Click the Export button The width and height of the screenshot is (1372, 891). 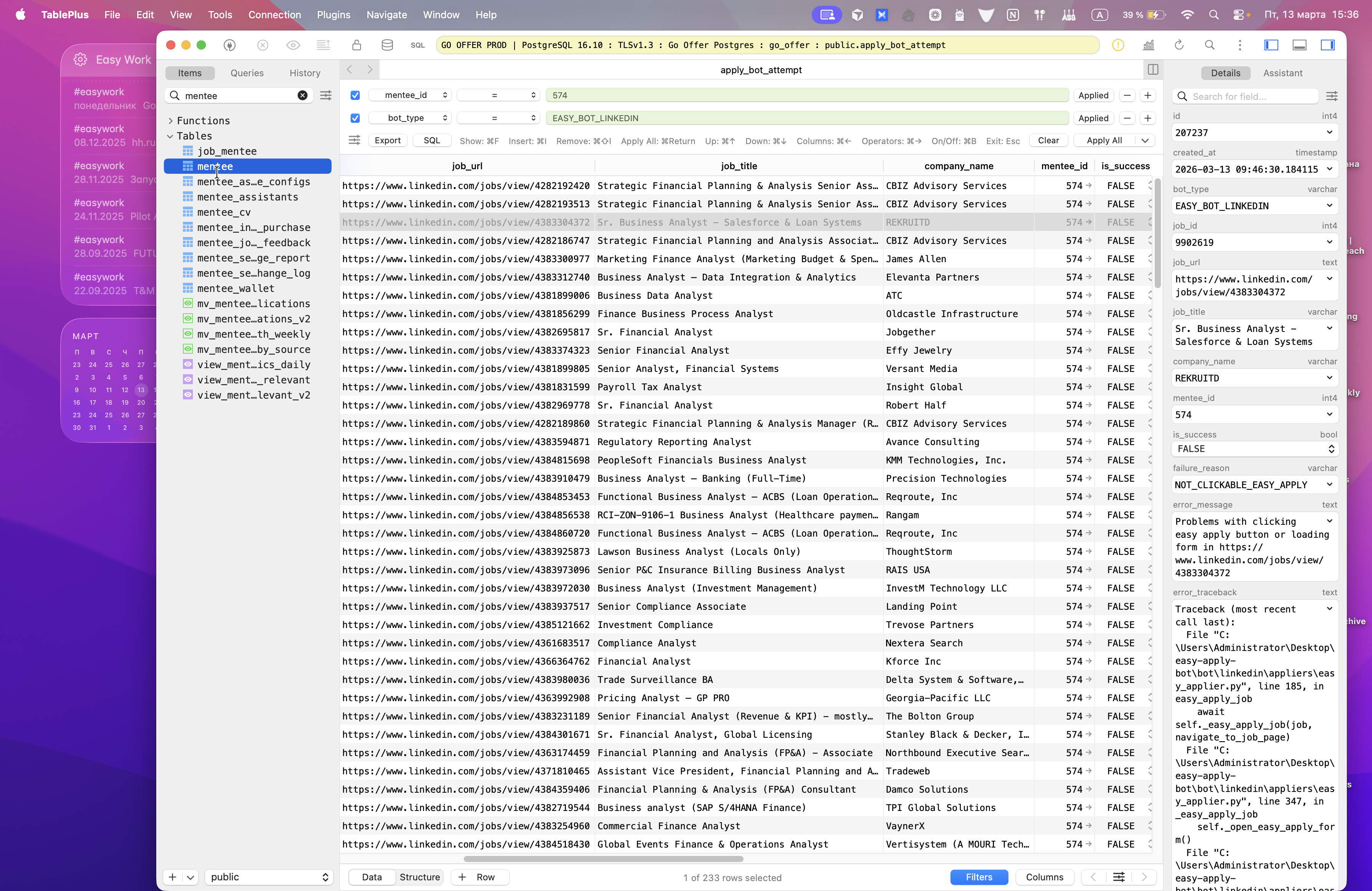click(x=387, y=141)
